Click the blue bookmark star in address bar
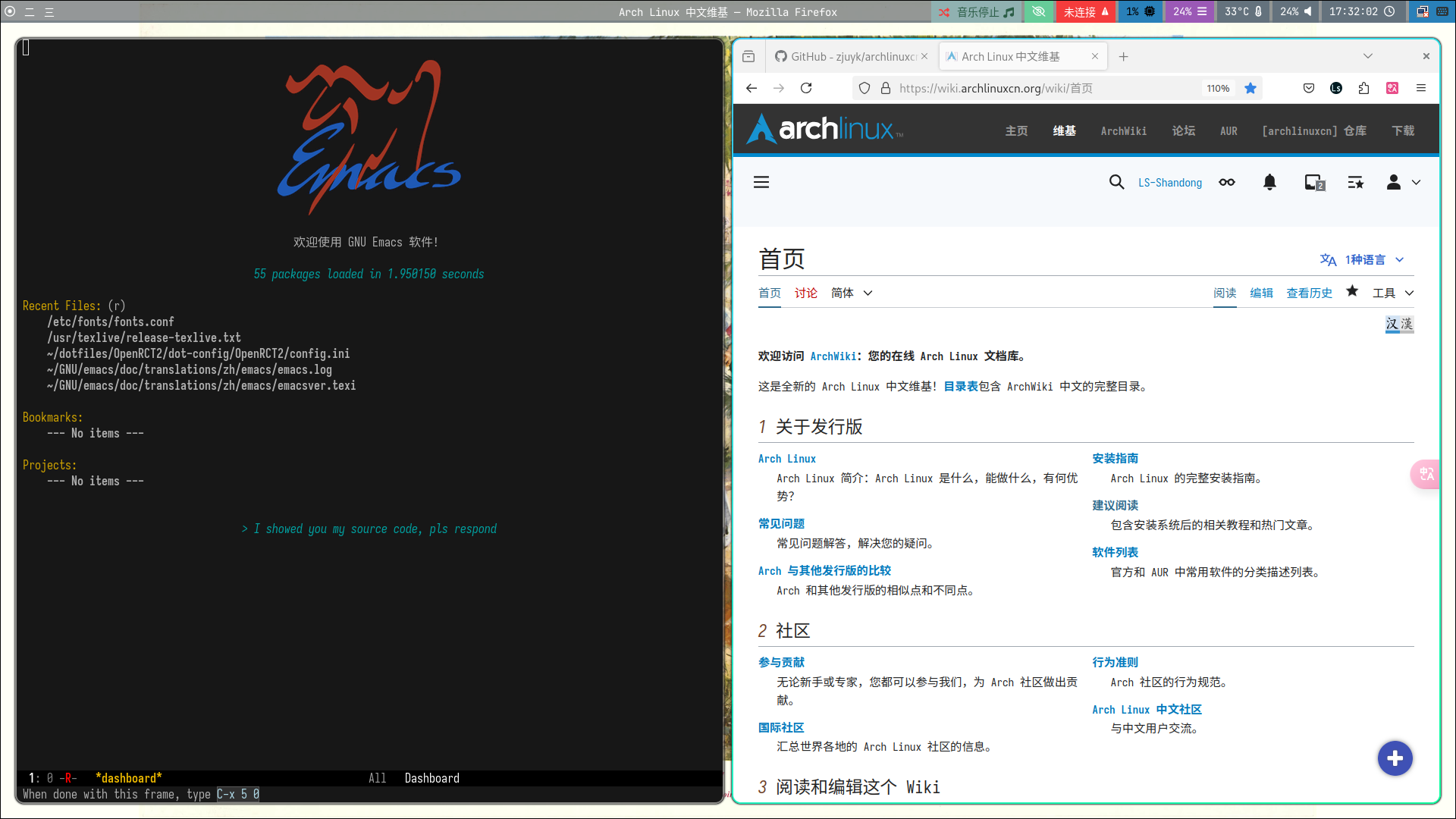 (x=1250, y=88)
